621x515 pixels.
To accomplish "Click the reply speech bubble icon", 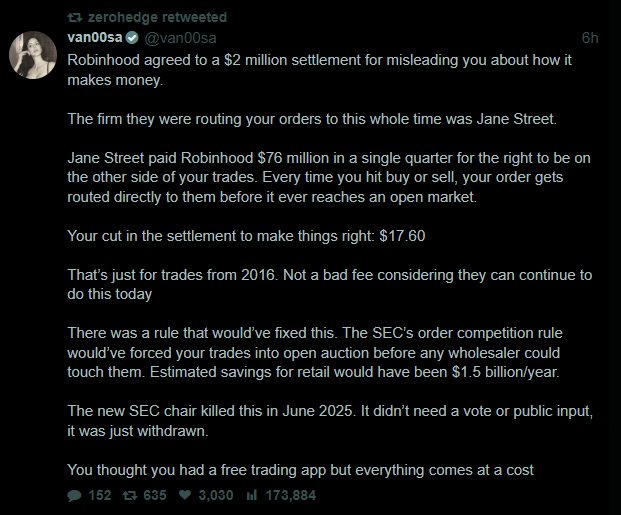I will click(x=75, y=495).
